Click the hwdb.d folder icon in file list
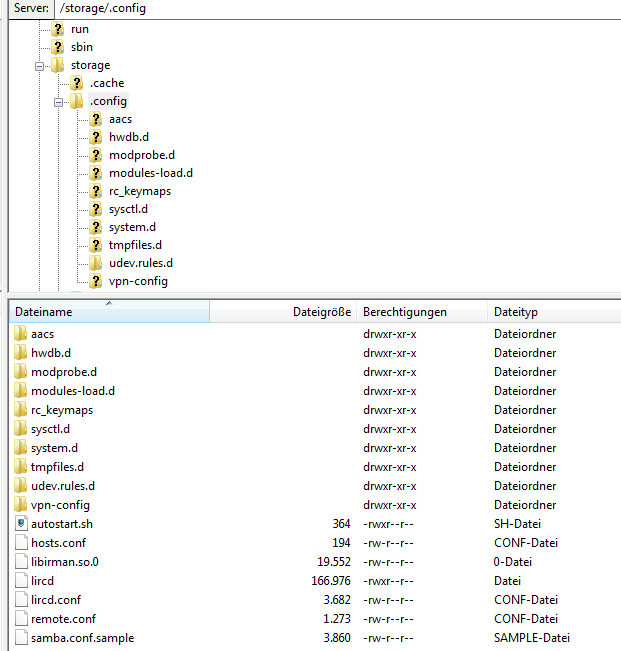Screen dimensions: 621x651 [20, 352]
